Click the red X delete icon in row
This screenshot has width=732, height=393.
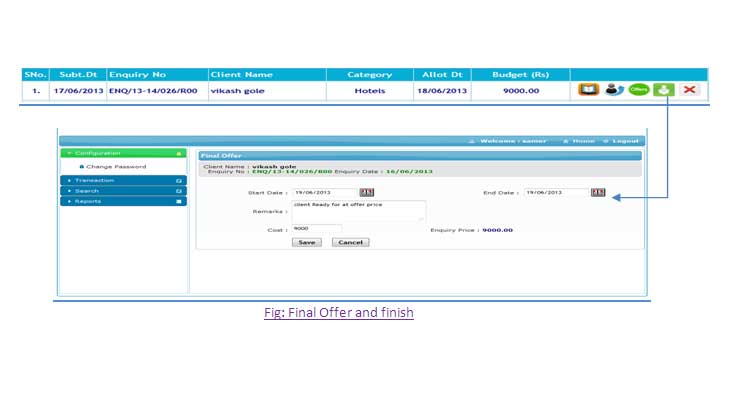[x=689, y=89]
